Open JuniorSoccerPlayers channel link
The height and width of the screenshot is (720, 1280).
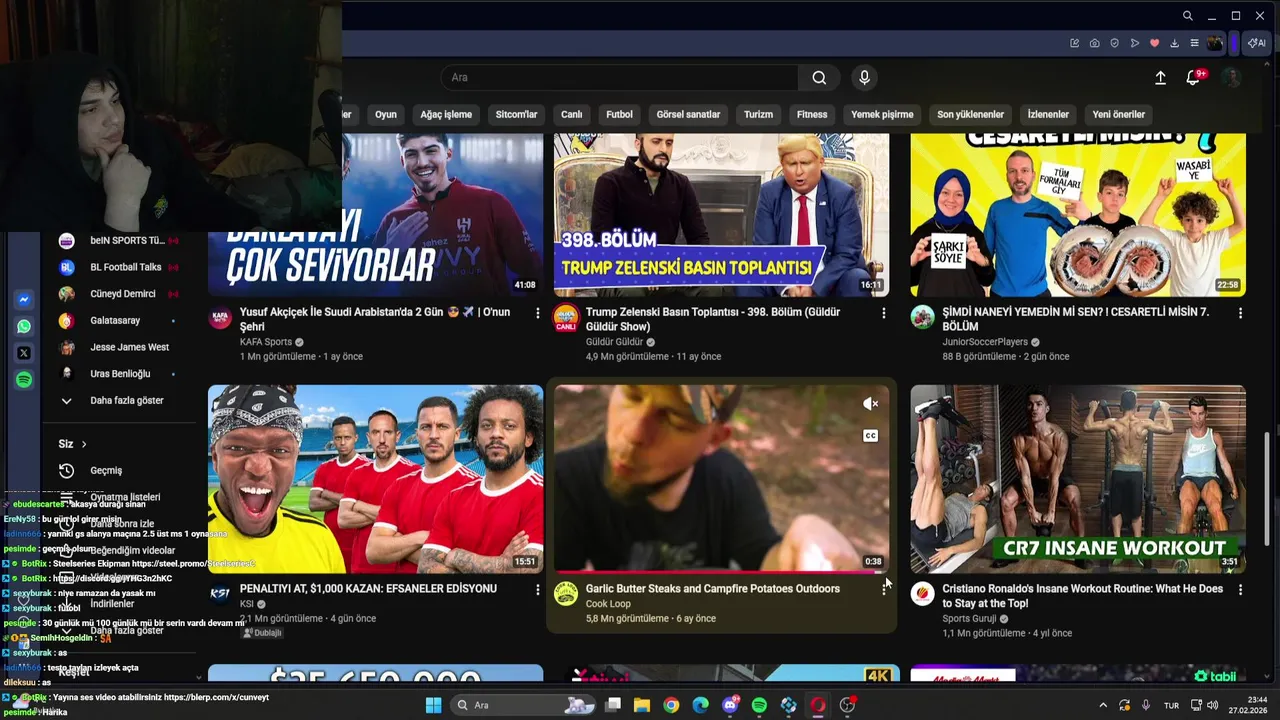point(985,342)
